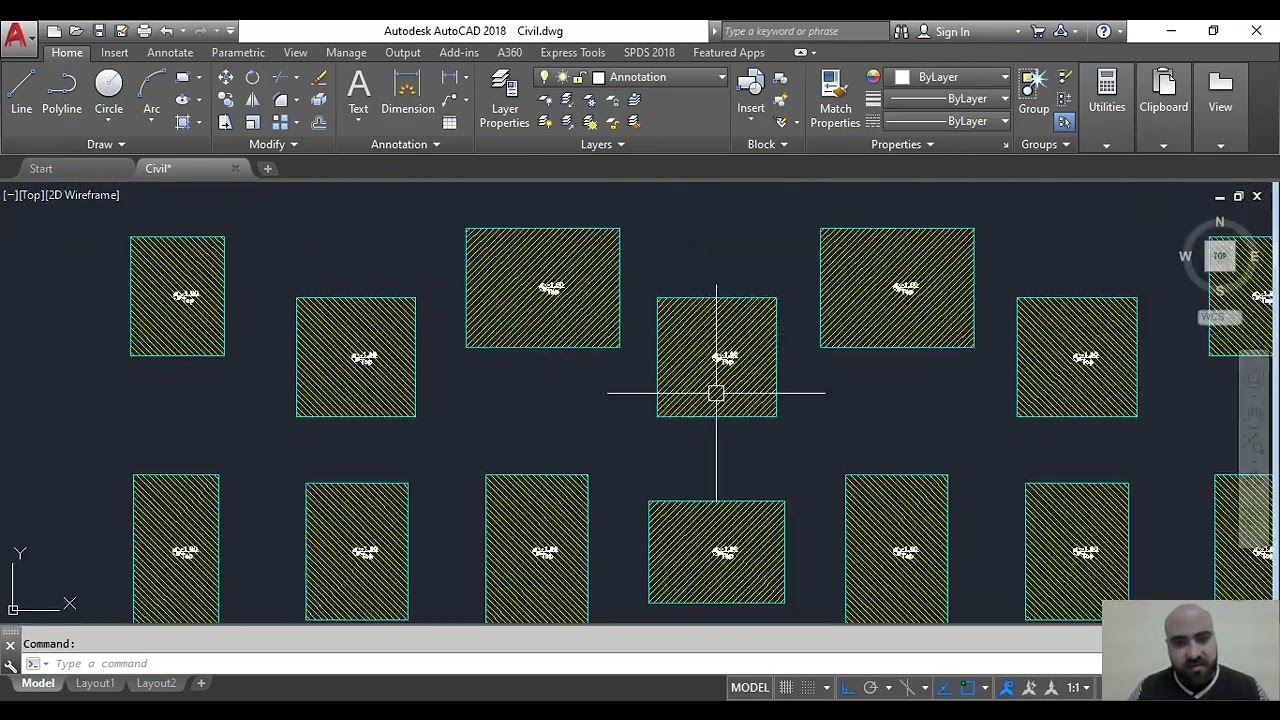Insert a Table from Annotation panel
This screenshot has height=720, width=1280.
pos(450,122)
